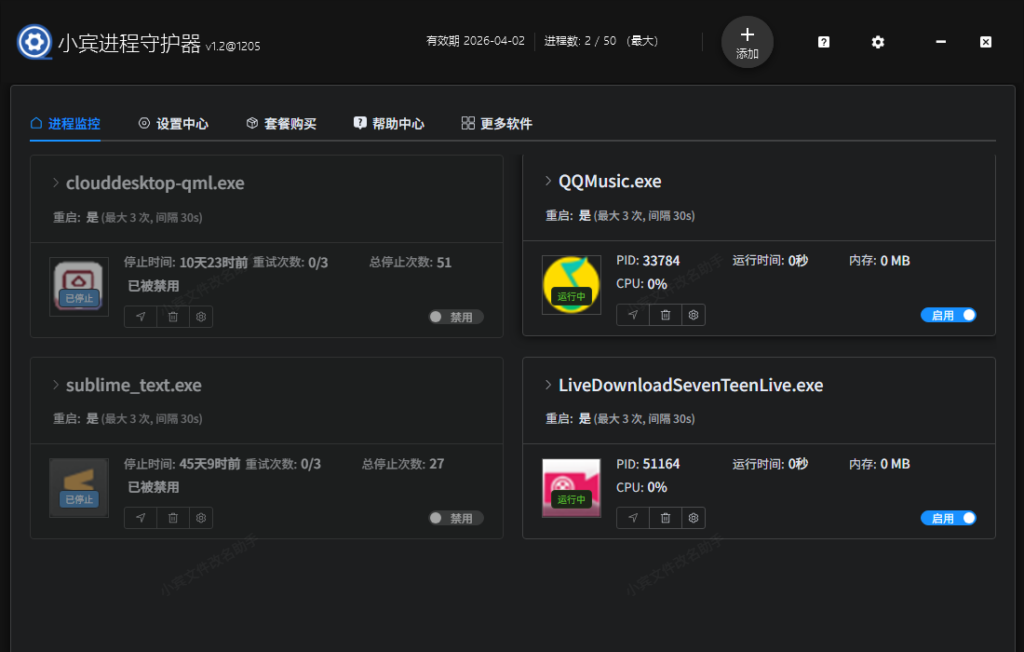The height and width of the screenshot is (652, 1024).
Task: Click the locate arrow for LiveDownloadSevenTeenLive.exe
Action: pos(631,517)
